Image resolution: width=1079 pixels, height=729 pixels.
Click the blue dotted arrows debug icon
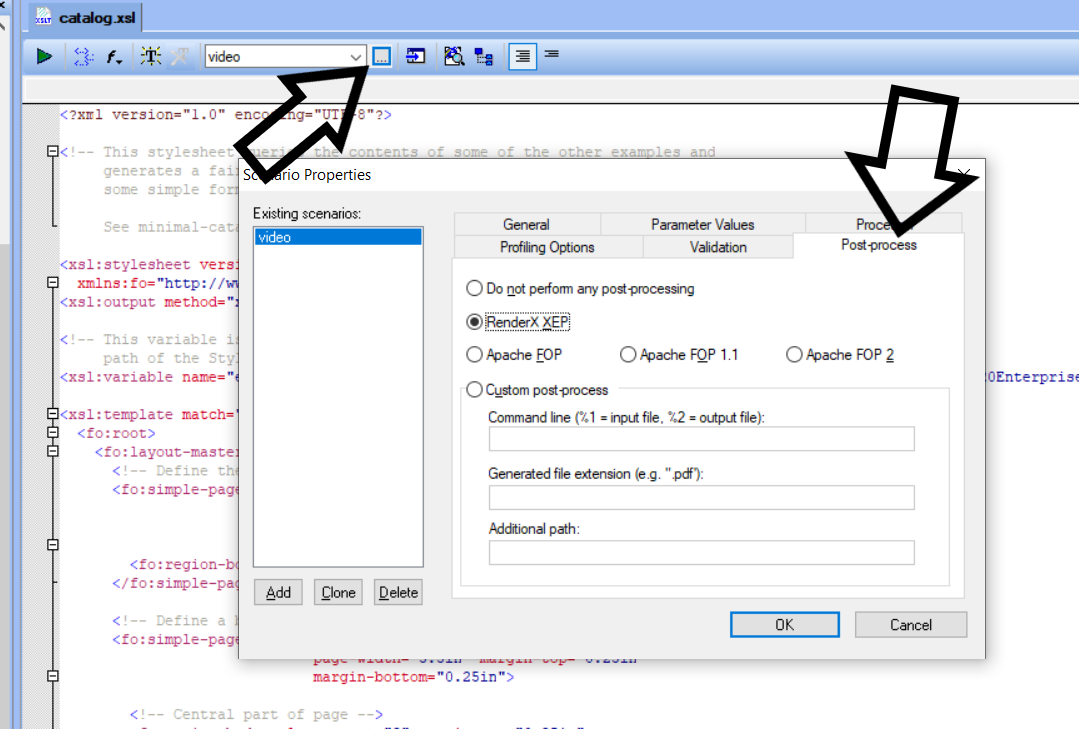point(84,57)
